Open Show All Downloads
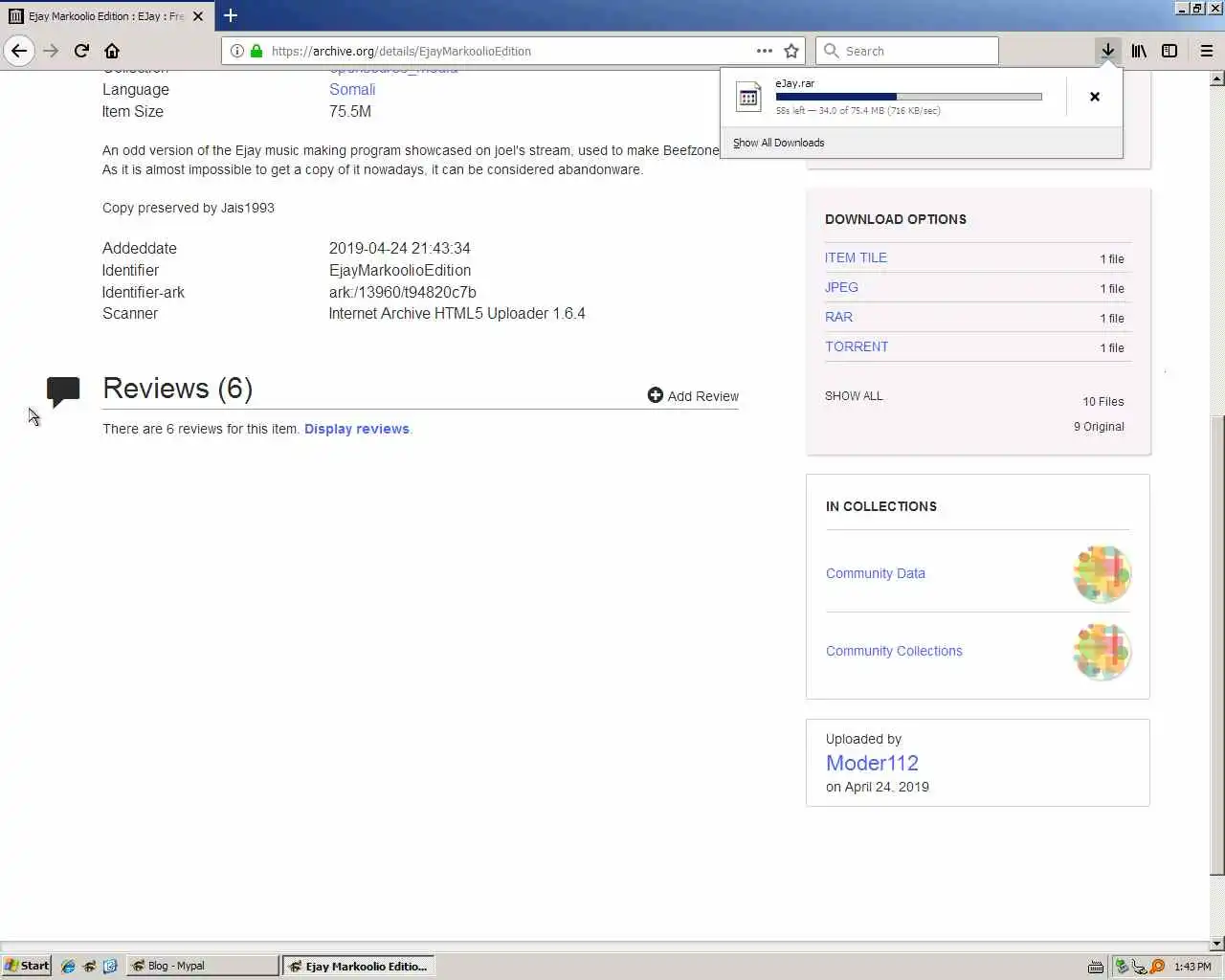Viewport: 1225px width, 980px height. 778,143
